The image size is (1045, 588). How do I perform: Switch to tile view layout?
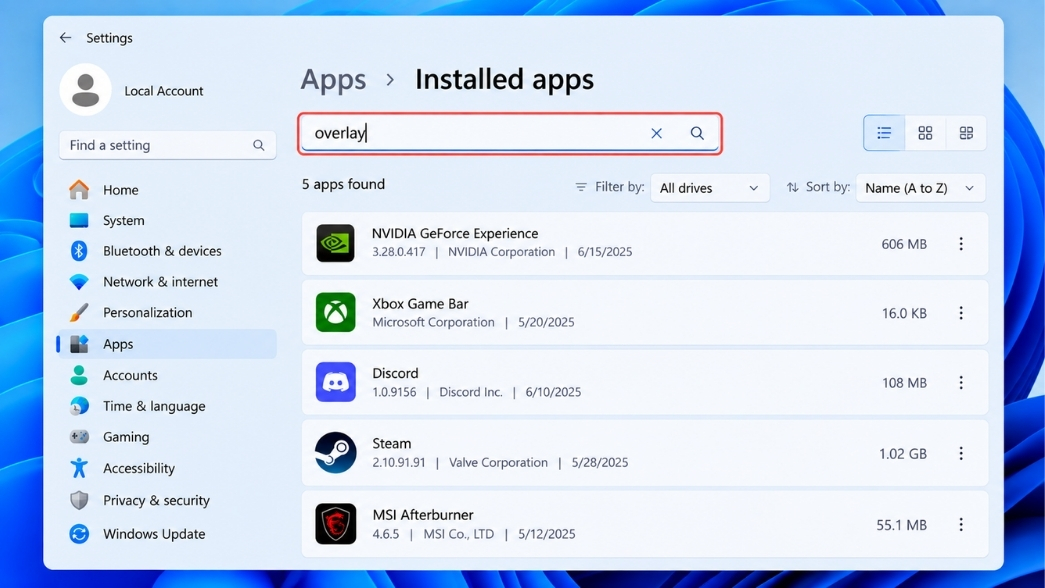point(966,133)
